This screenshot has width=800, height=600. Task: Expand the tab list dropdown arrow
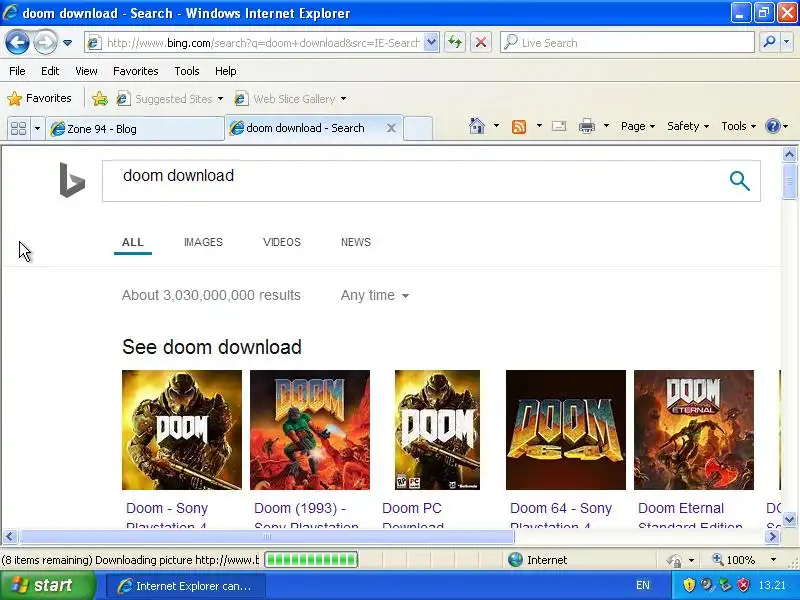37,128
